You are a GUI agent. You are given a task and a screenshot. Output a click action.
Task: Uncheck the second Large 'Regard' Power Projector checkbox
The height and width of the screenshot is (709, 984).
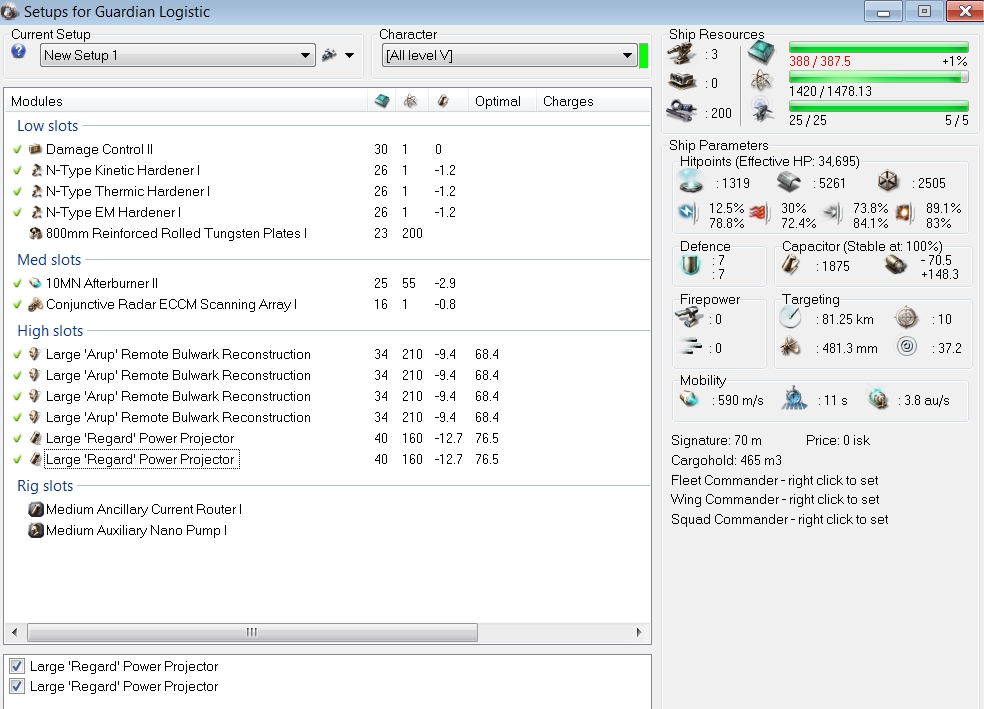click(x=17, y=686)
